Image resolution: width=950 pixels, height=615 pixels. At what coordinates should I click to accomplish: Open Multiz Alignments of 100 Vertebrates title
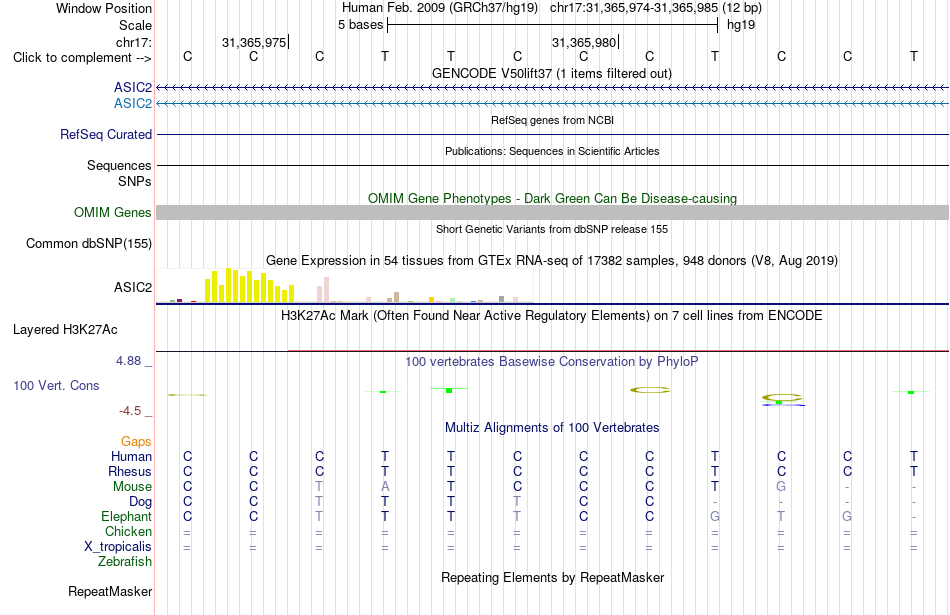pos(552,428)
